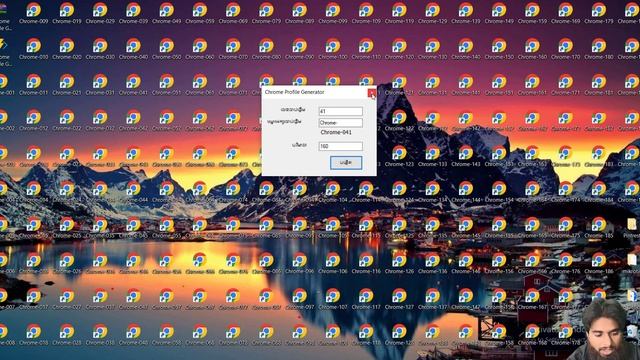This screenshot has height=360, width=640.
Task: Click the Chrome-170 profile shortcut
Action: click(x=566, y=49)
